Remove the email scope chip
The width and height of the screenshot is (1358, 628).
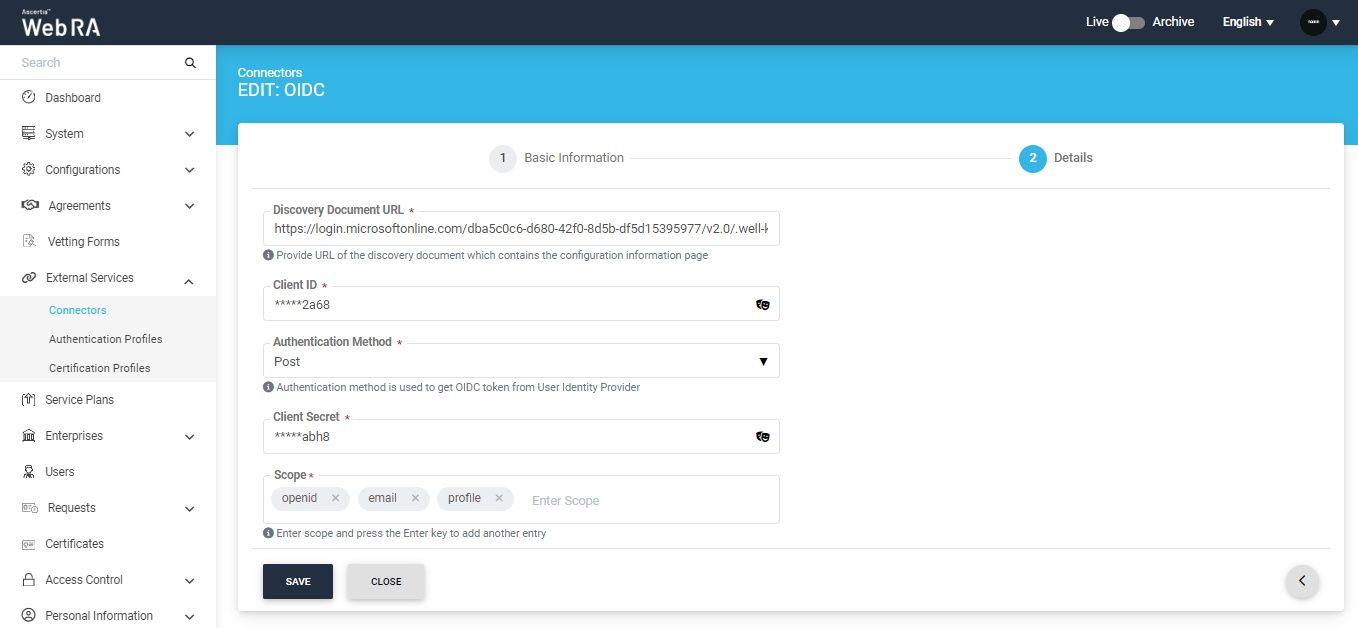coord(415,498)
